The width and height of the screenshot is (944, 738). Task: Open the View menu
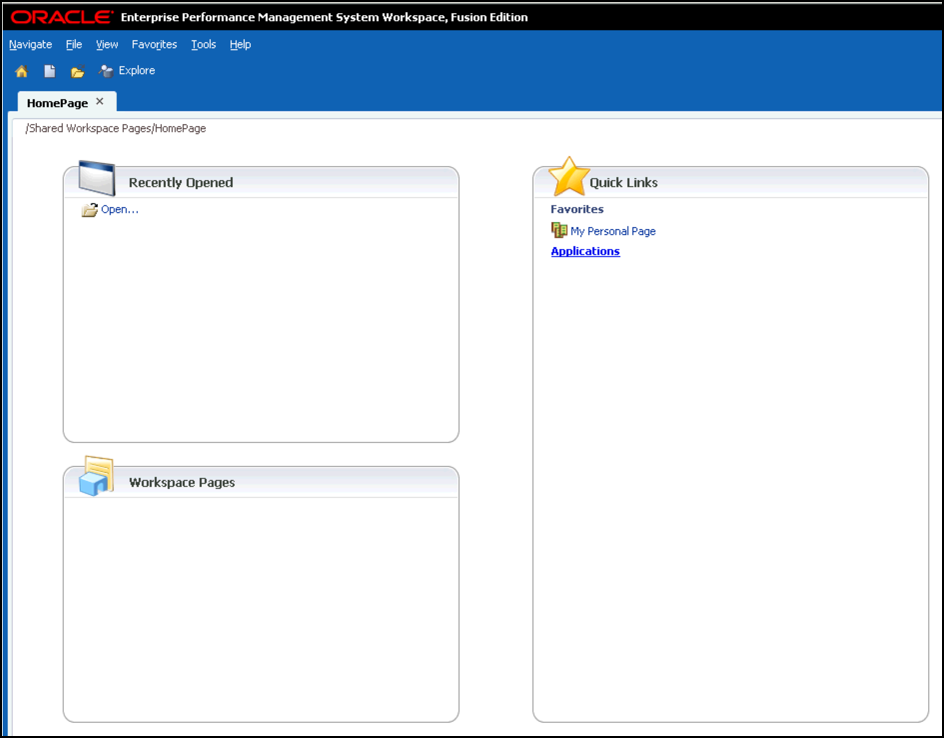107,45
